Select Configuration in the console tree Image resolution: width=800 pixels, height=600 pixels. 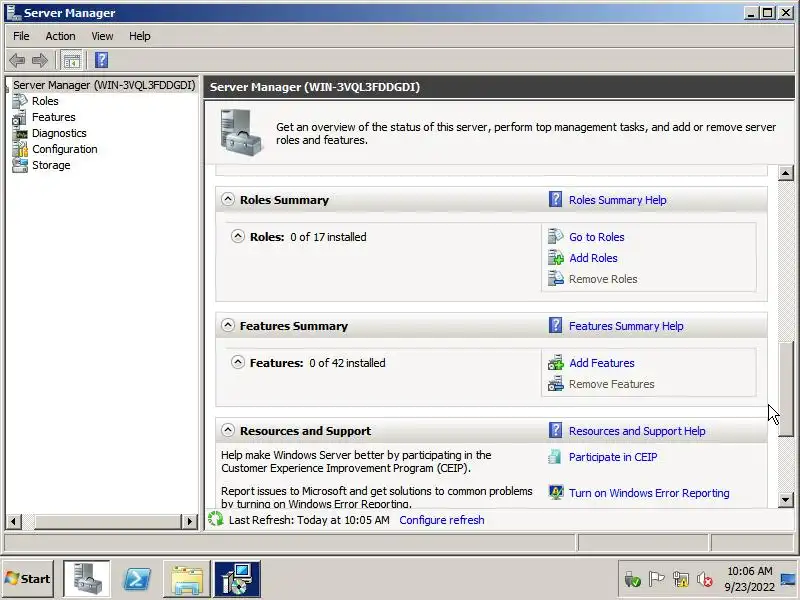pos(65,149)
